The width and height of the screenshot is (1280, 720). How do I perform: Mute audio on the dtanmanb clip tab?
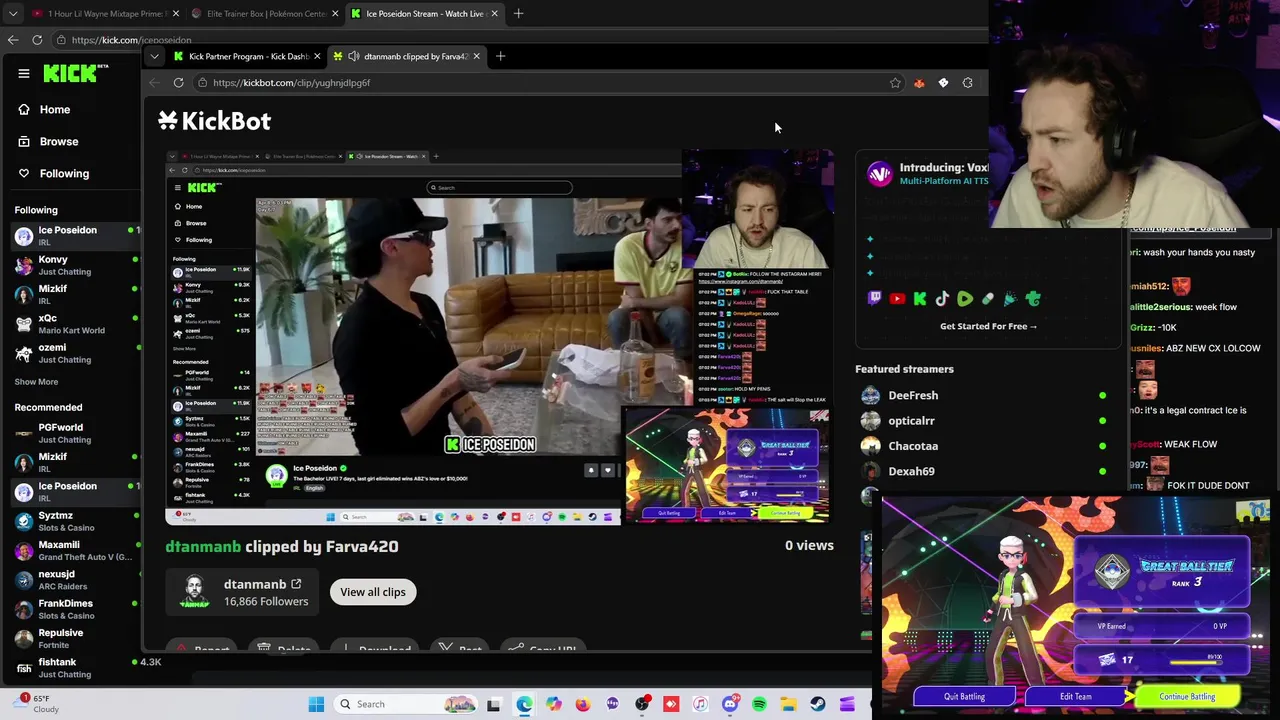[x=353, y=56]
